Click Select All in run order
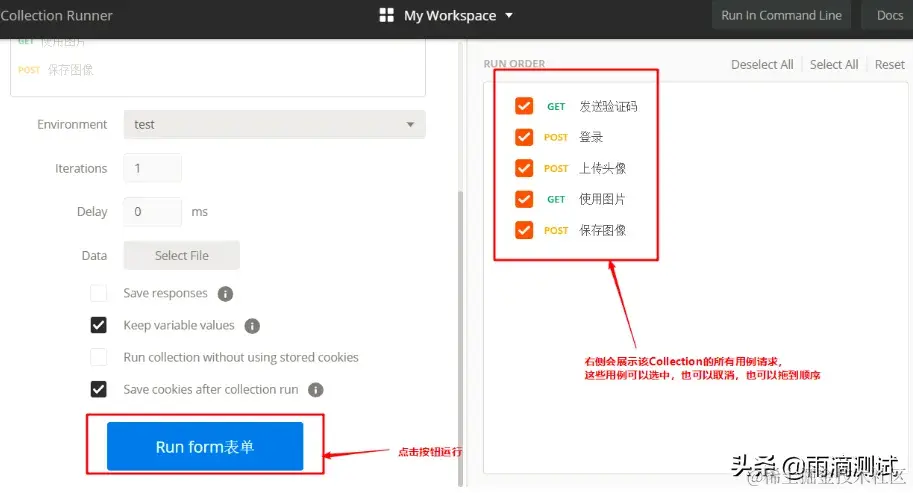The width and height of the screenshot is (913, 493). point(834,65)
